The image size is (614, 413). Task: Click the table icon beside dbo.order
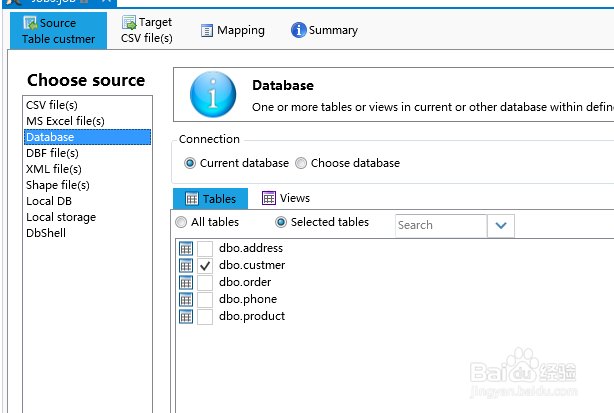pos(185,283)
